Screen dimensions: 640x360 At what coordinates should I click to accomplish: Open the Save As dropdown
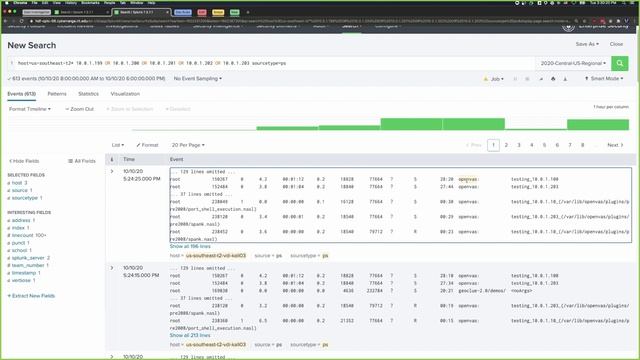[587, 44]
